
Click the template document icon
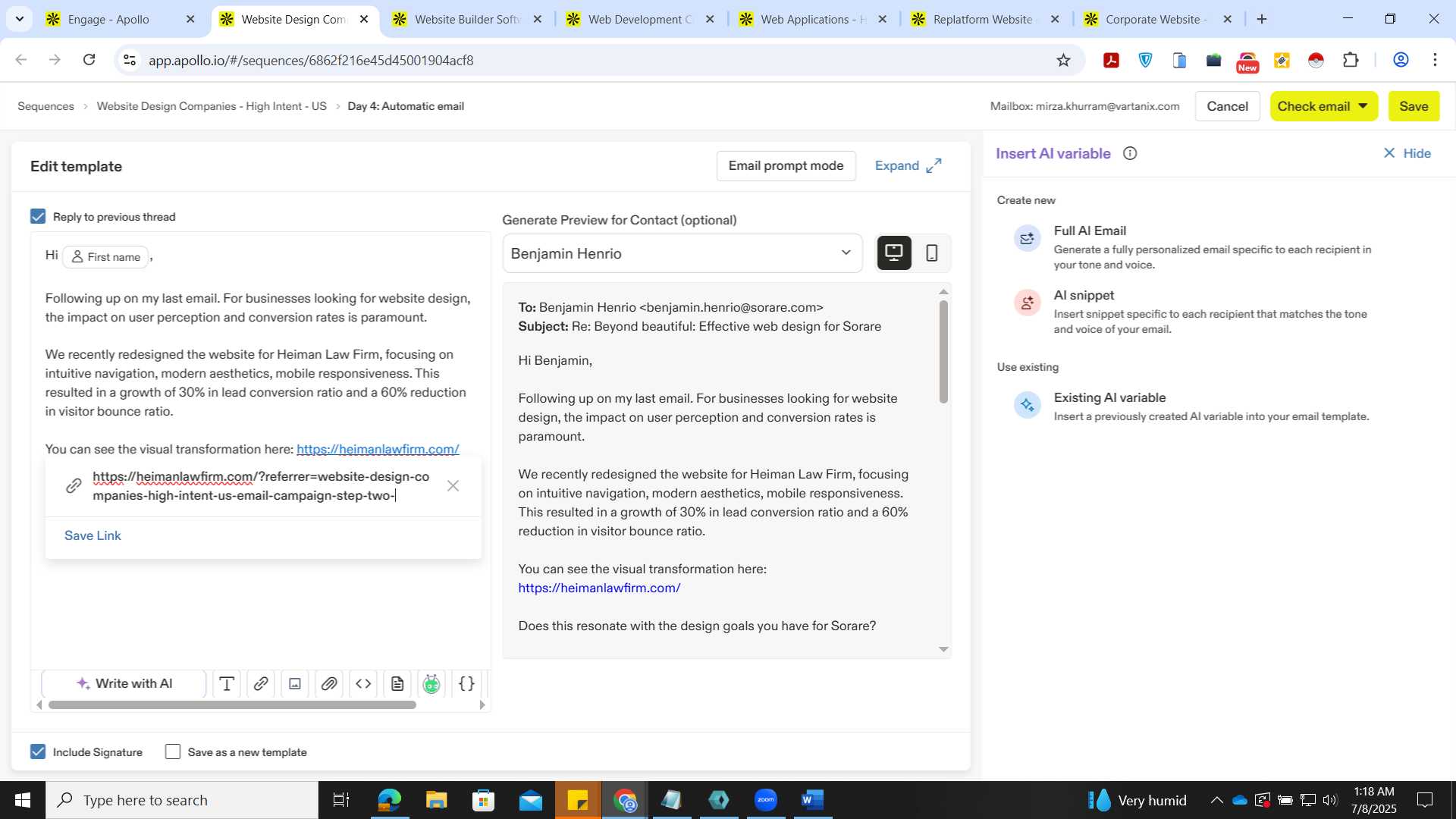click(x=397, y=684)
